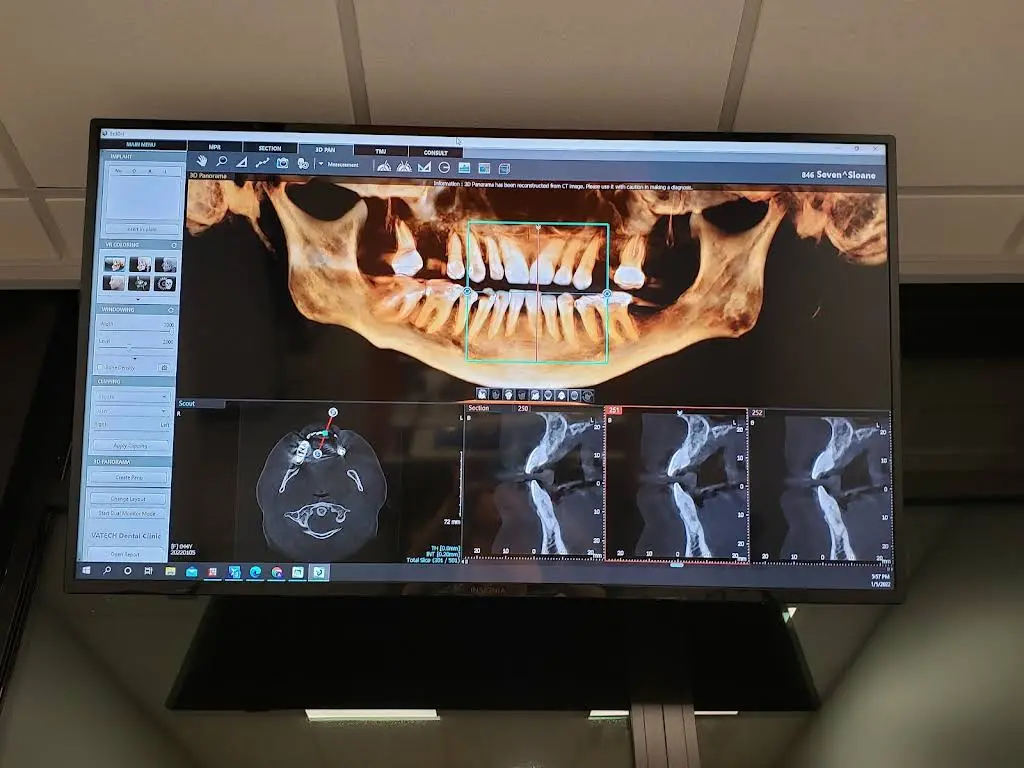Open the first Clipping dropdown
This screenshot has height=768, width=1024.
click(x=133, y=396)
